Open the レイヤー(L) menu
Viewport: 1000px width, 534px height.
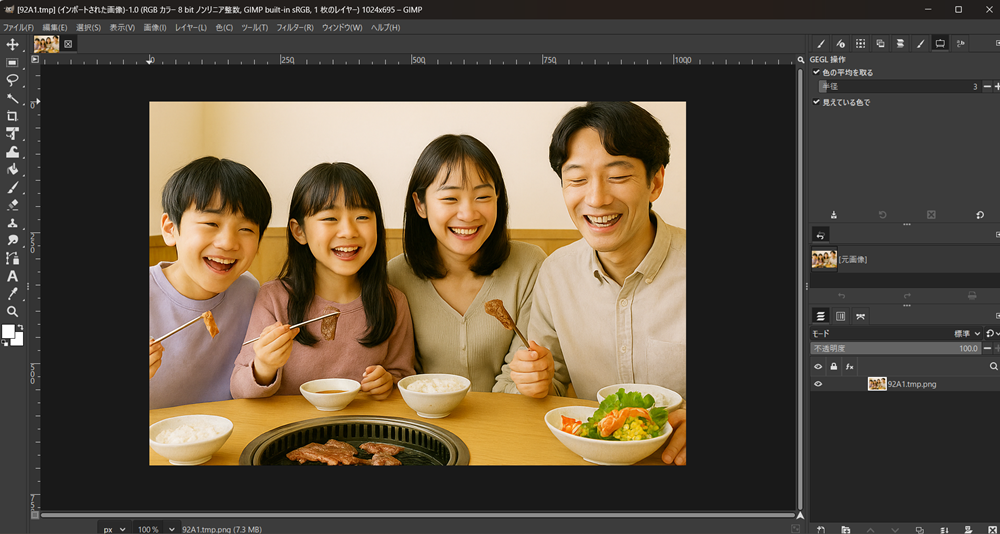191,27
